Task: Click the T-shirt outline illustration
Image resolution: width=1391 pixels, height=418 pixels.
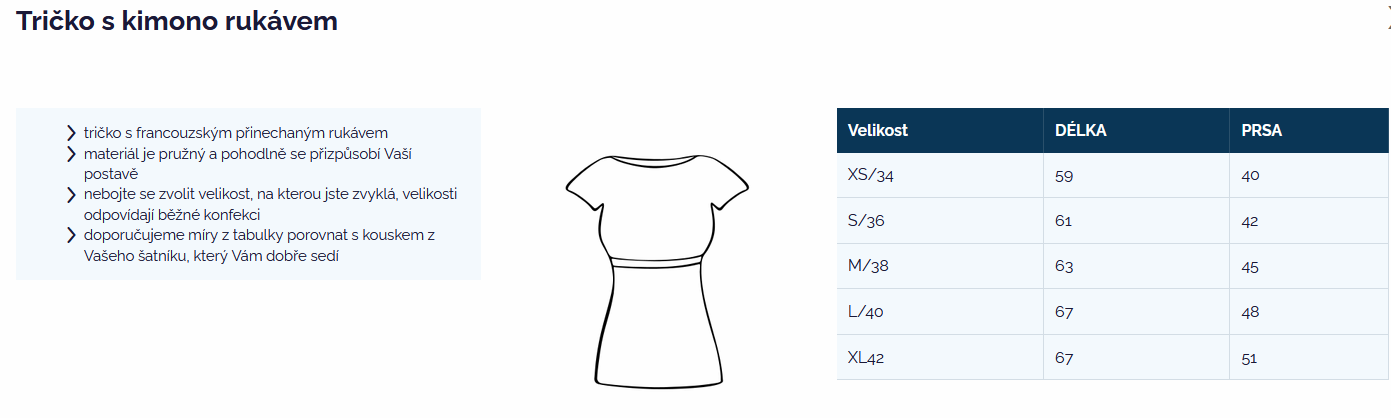Action: (x=657, y=270)
